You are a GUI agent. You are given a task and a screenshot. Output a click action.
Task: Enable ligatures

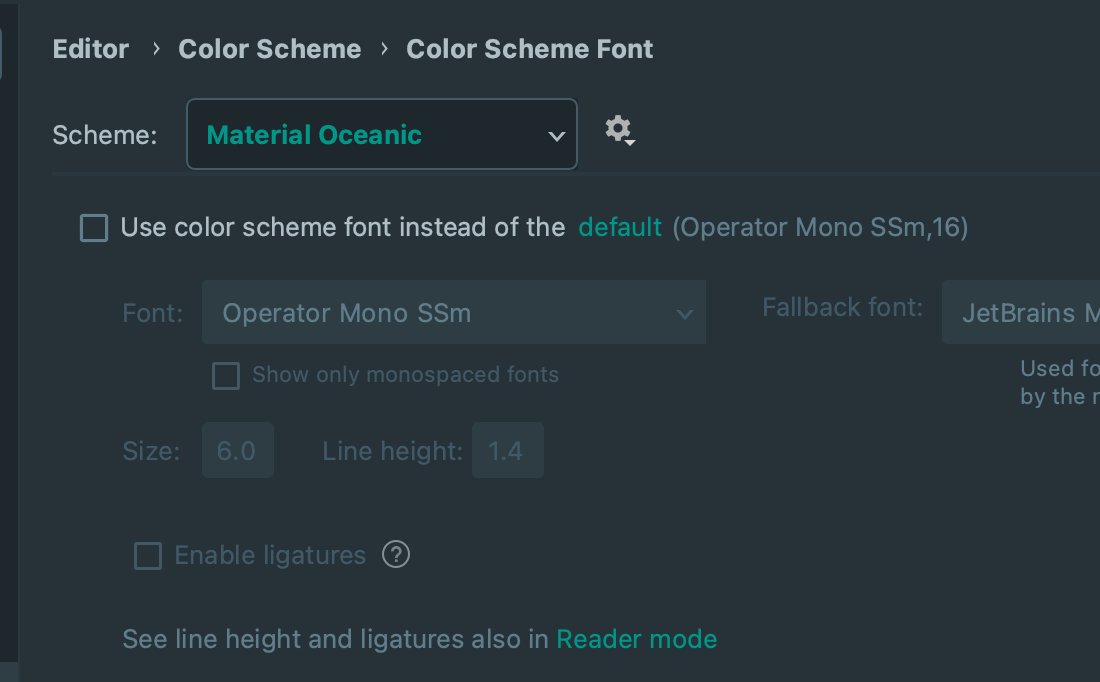coord(147,556)
